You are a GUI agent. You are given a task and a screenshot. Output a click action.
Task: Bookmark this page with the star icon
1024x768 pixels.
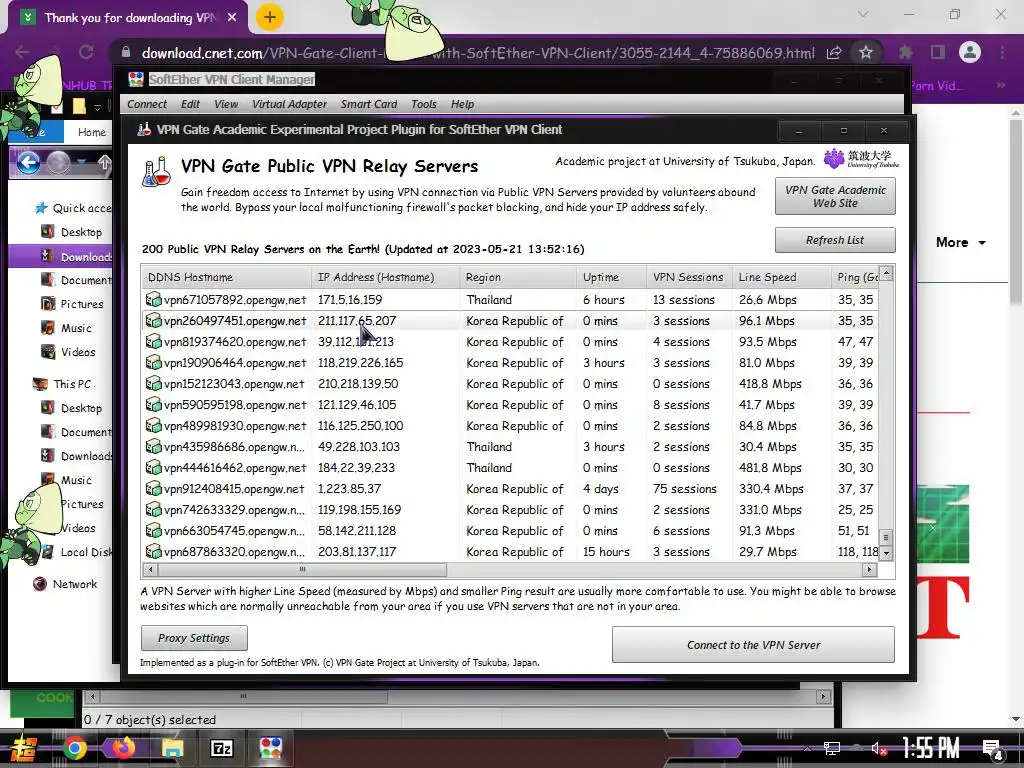coord(866,52)
